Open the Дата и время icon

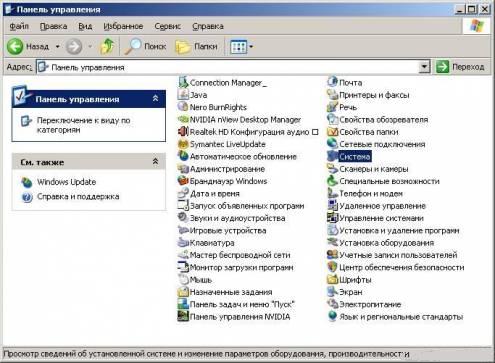click(x=209, y=194)
